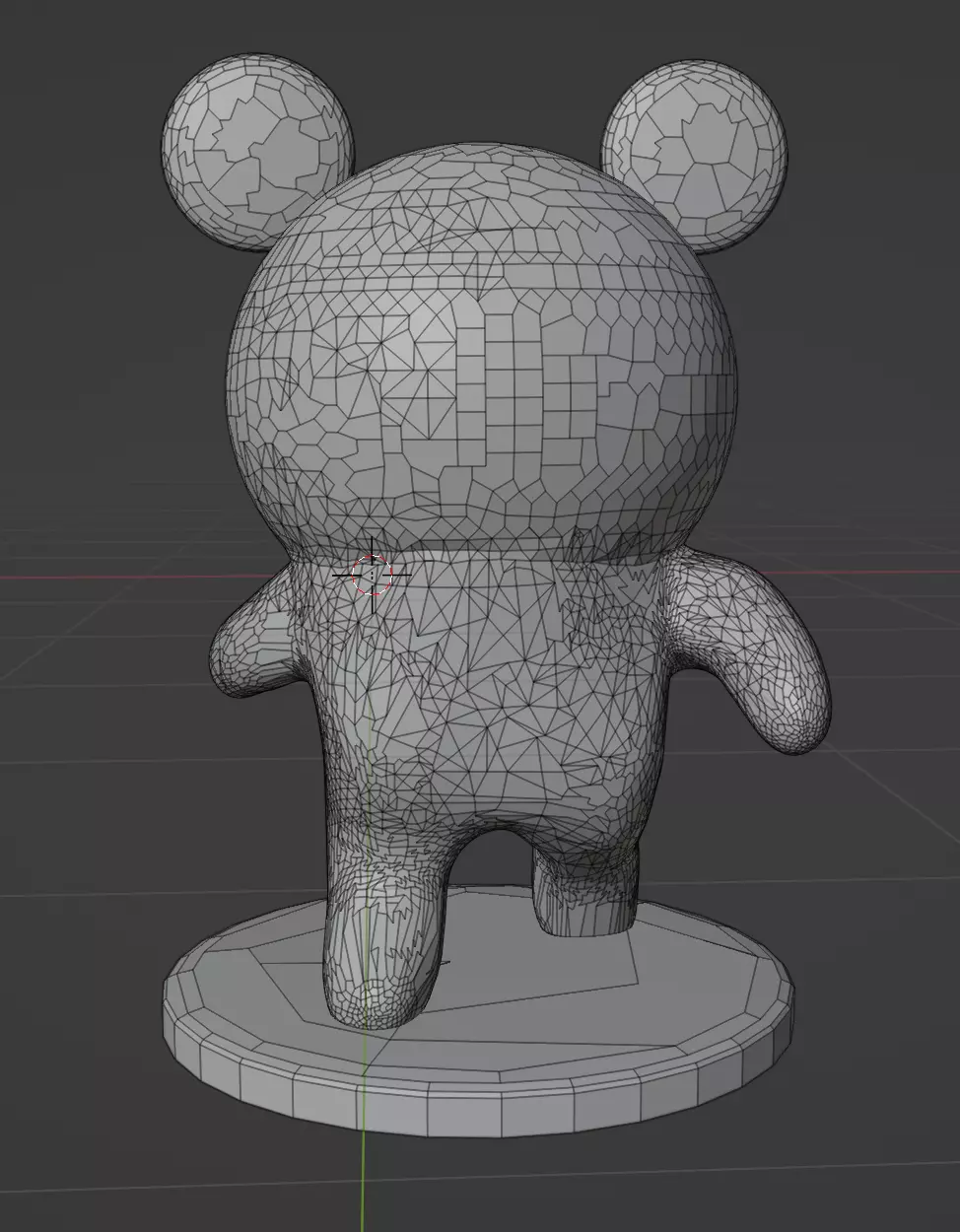Click the bear's large round head mesh
960x1232 pixels.
pos(483,355)
